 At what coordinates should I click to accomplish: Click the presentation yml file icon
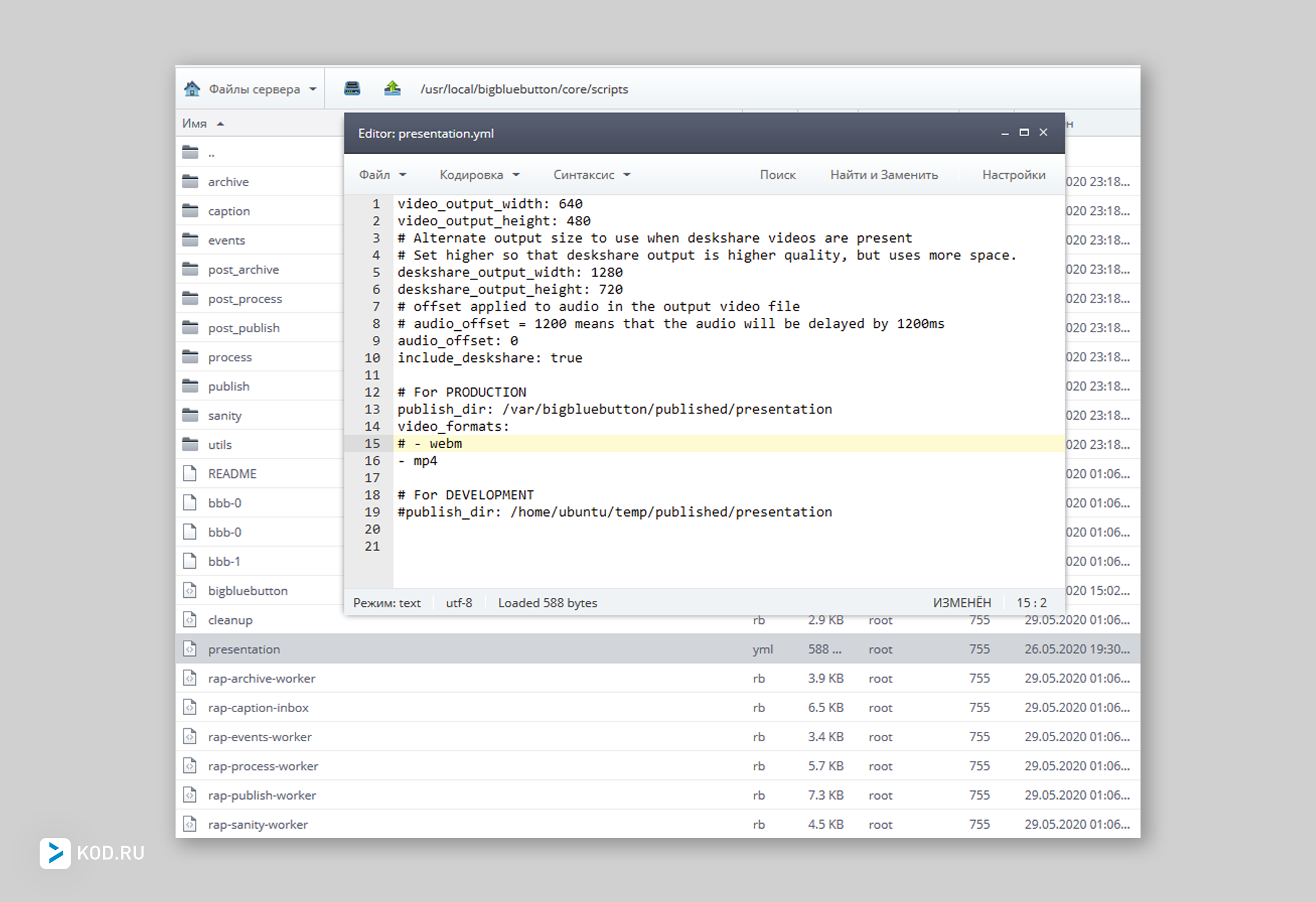point(190,649)
